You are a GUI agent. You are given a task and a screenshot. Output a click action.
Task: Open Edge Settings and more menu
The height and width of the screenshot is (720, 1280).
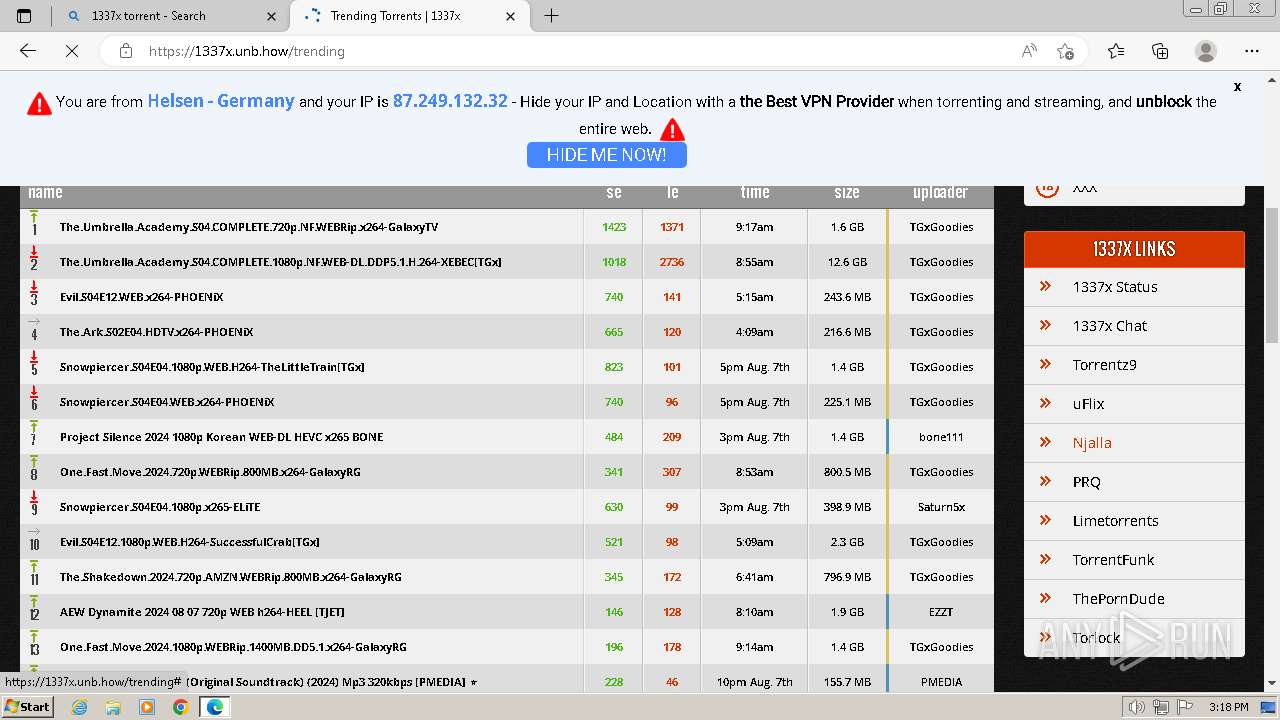1252,51
